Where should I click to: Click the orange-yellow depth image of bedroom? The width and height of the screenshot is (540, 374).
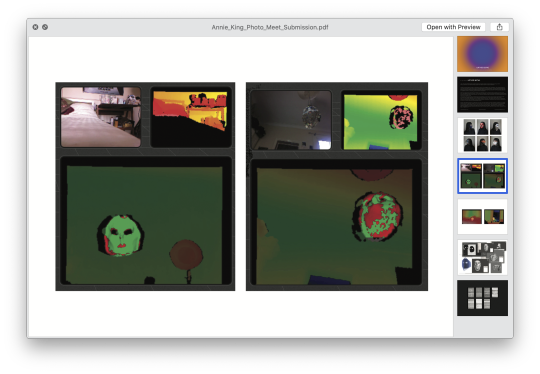pos(190,111)
